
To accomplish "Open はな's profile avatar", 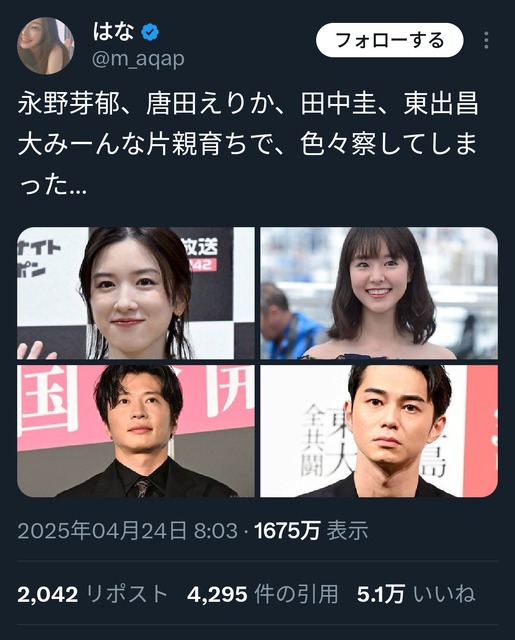I will click(46, 45).
